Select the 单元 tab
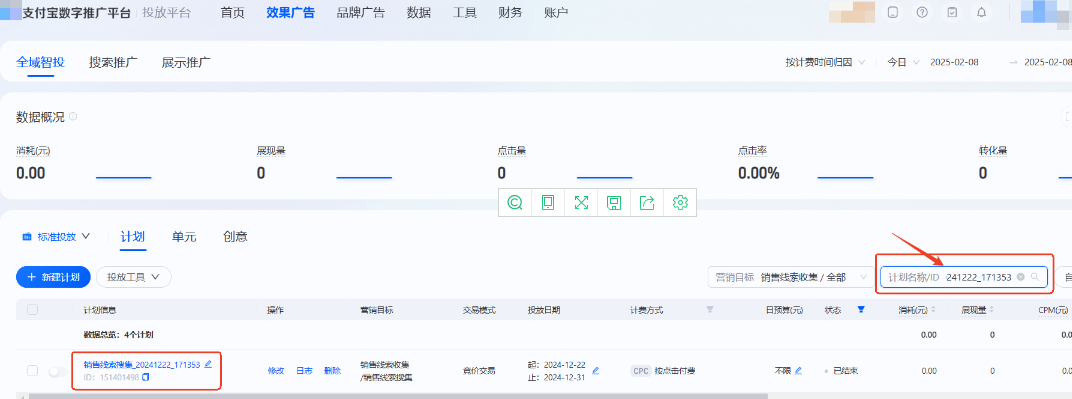 click(x=184, y=237)
